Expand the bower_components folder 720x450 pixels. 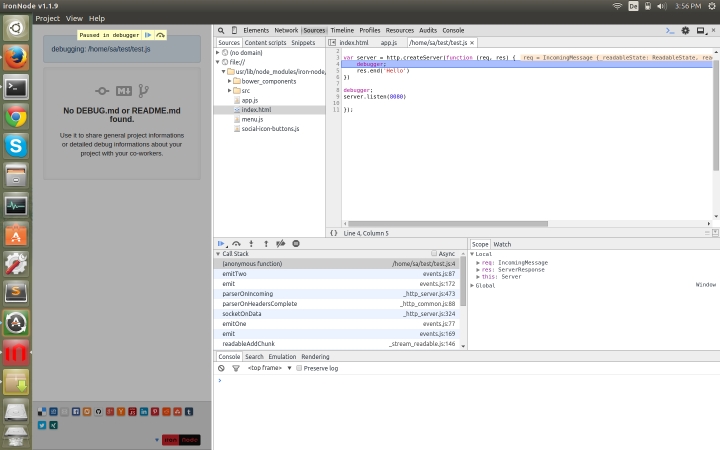[x=230, y=81]
